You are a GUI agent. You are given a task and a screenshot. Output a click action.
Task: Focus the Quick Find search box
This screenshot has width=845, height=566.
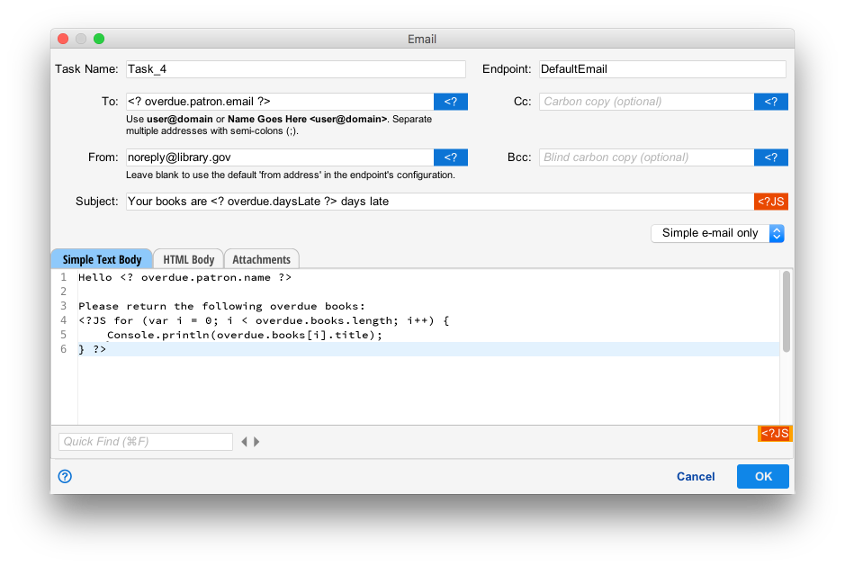tap(146, 442)
